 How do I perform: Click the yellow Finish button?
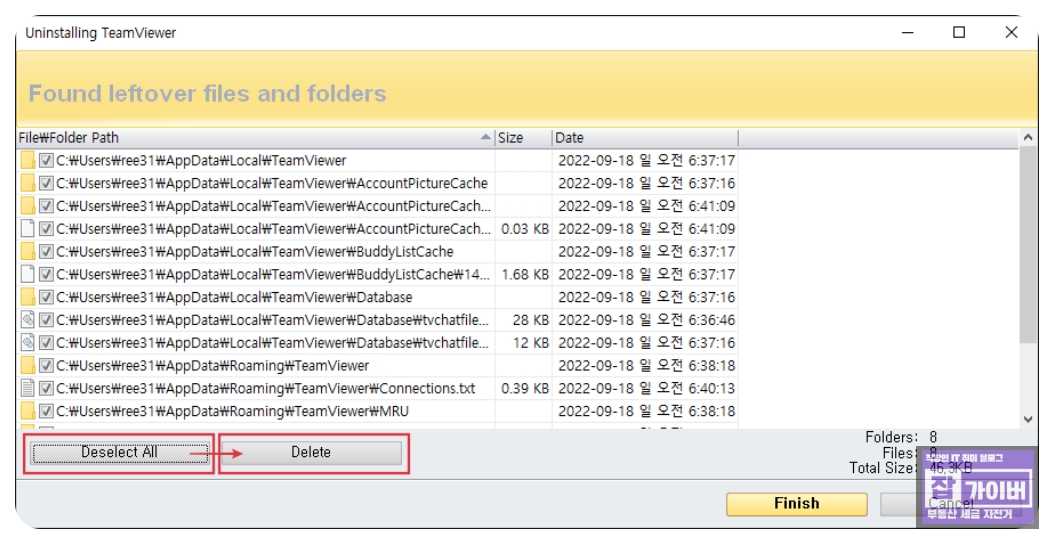797,504
